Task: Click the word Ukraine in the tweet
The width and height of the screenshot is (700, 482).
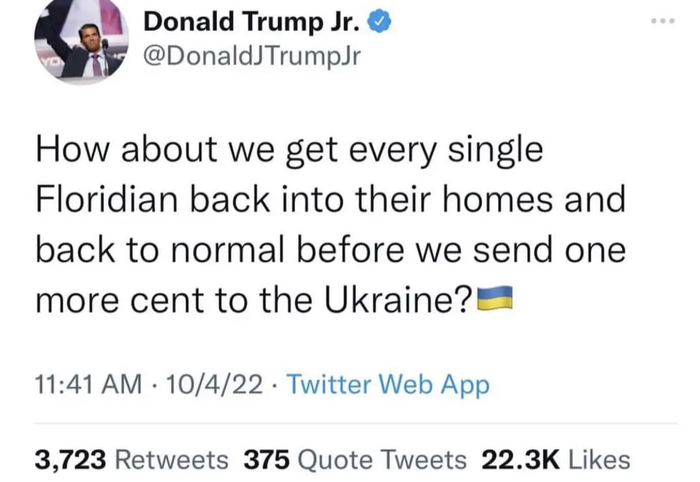Action: pos(395,297)
